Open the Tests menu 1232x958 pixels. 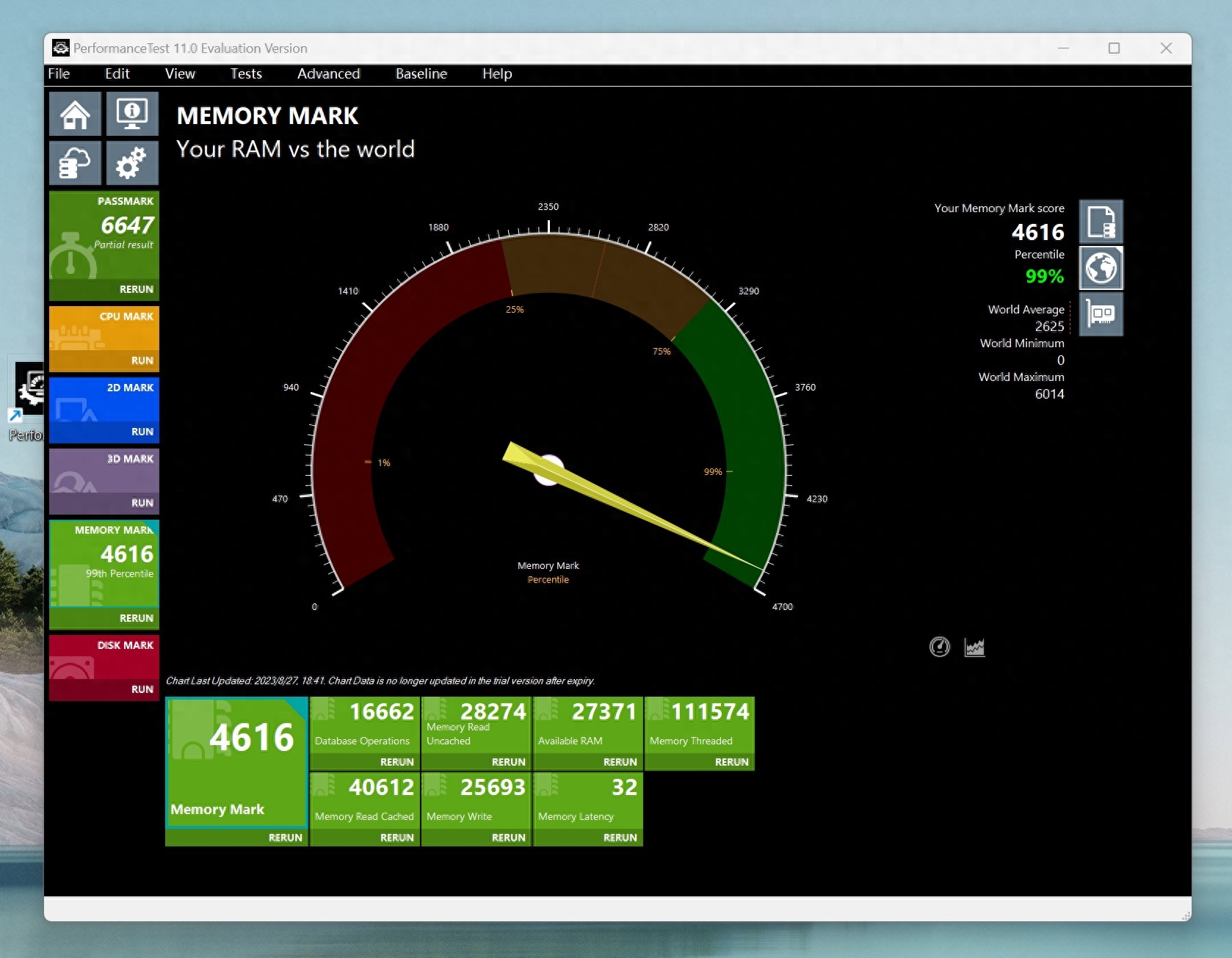246,74
